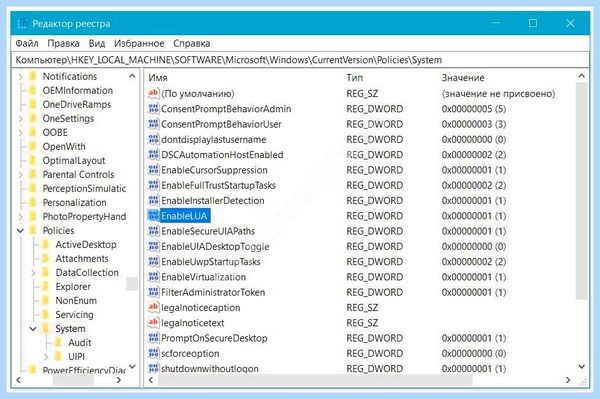Select the OEMInformation key

[x=78, y=91]
